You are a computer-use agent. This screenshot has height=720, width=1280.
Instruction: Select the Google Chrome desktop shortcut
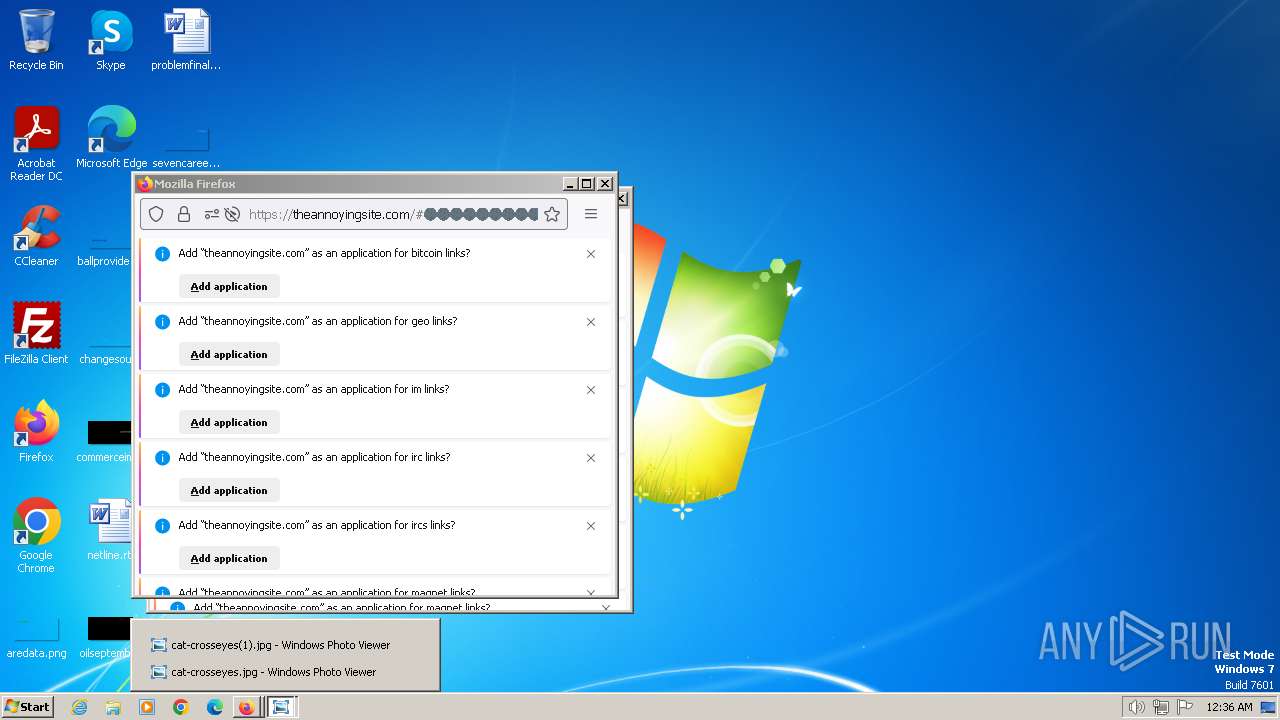36,536
